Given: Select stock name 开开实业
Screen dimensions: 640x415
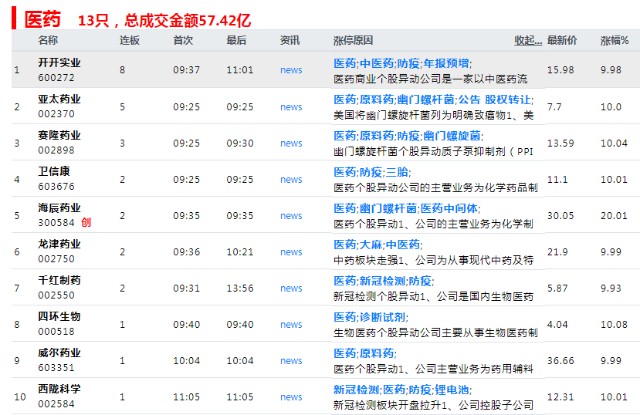Looking at the screenshot, I should point(59,63).
